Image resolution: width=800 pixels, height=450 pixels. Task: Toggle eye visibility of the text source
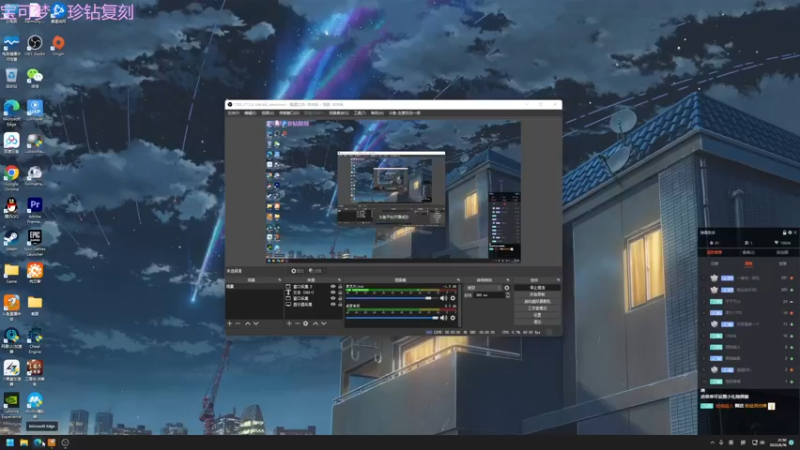coord(333,292)
